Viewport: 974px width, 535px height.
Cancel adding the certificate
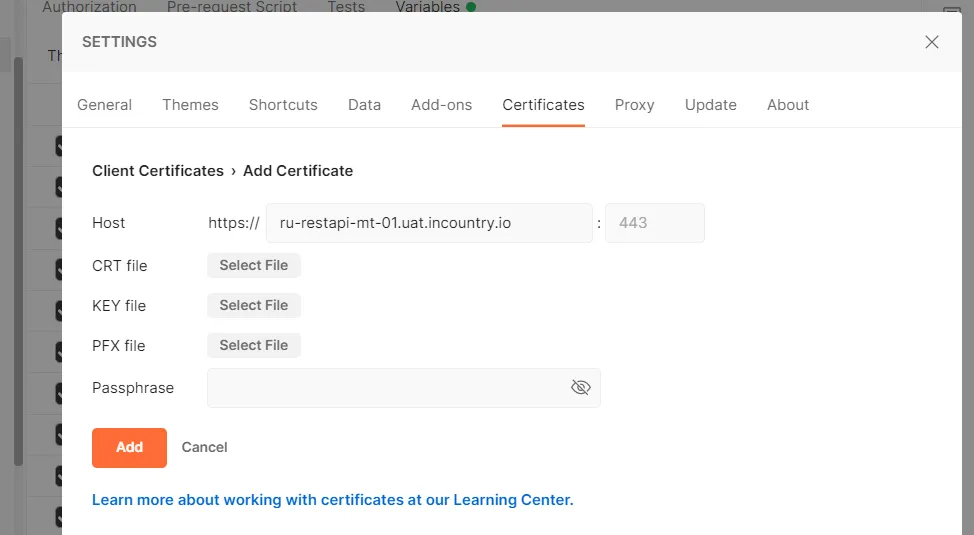tap(204, 447)
